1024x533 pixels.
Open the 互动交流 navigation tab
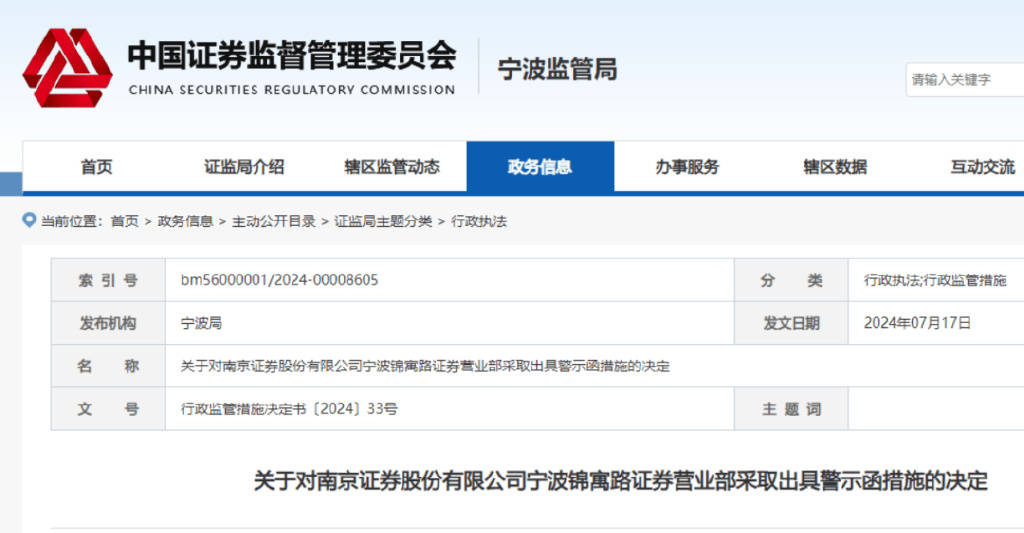(x=982, y=167)
